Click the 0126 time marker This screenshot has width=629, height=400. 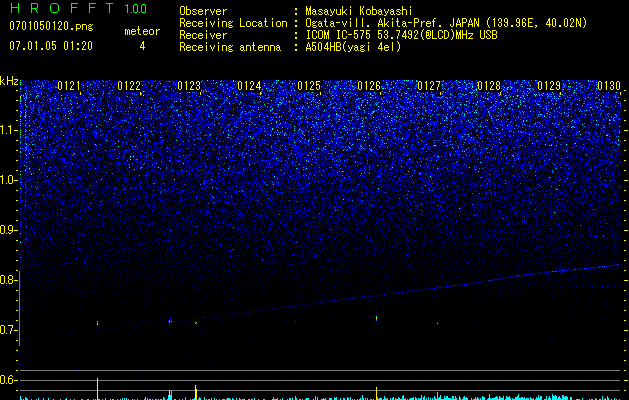pyautogui.click(x=369, y=86)
